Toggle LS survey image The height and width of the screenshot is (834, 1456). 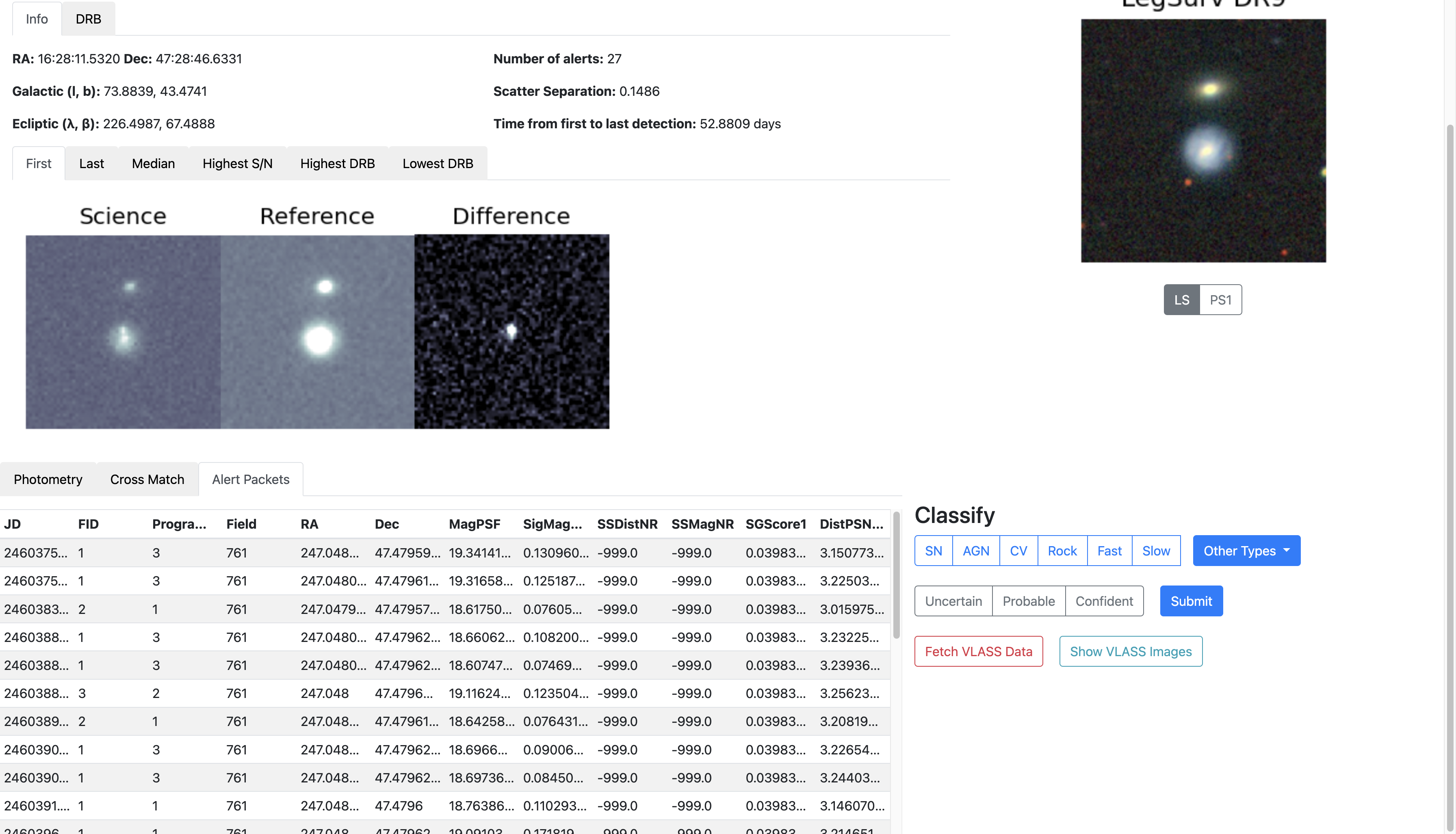[x=1181, y=300]
